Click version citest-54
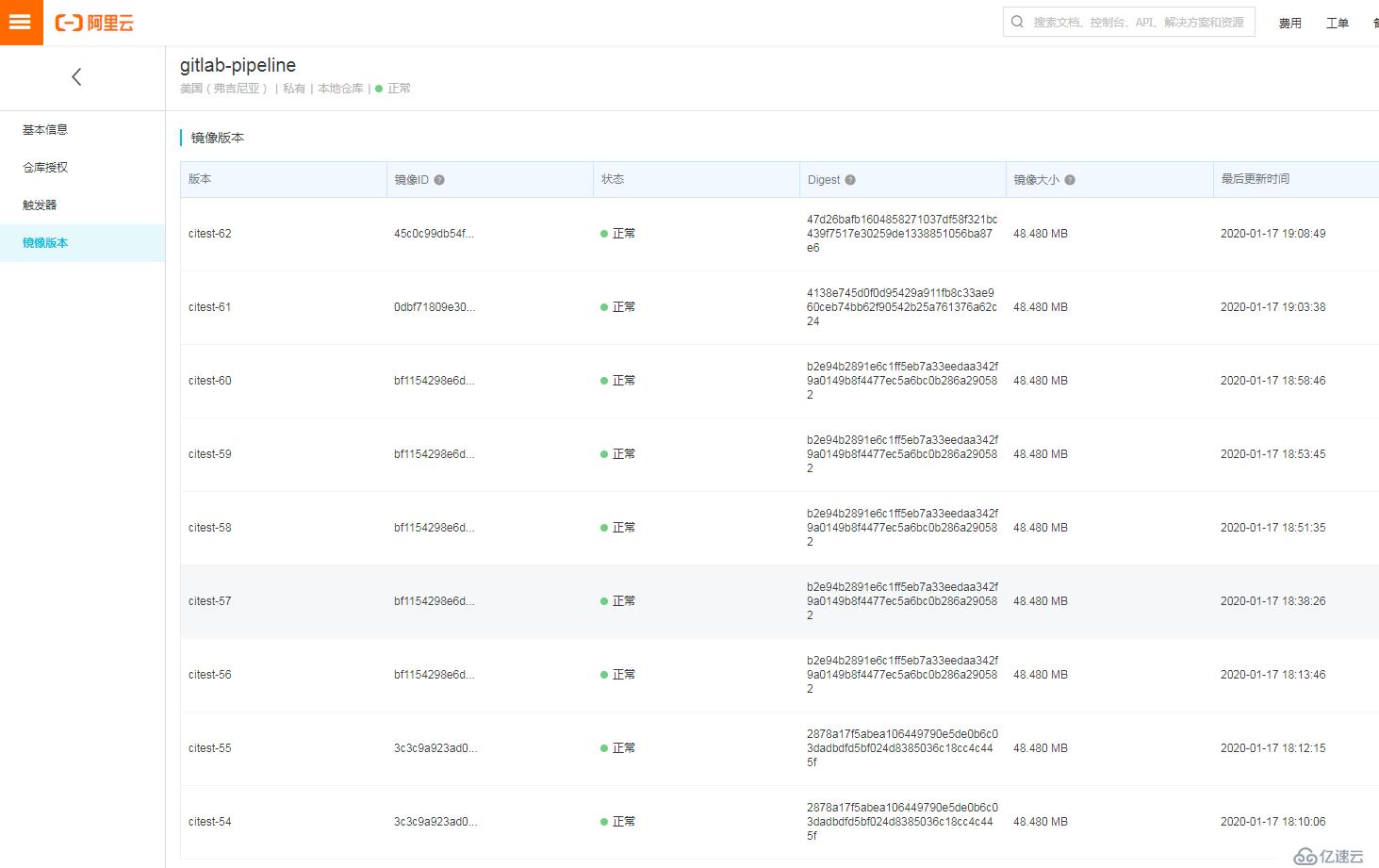 coord(210,822)
